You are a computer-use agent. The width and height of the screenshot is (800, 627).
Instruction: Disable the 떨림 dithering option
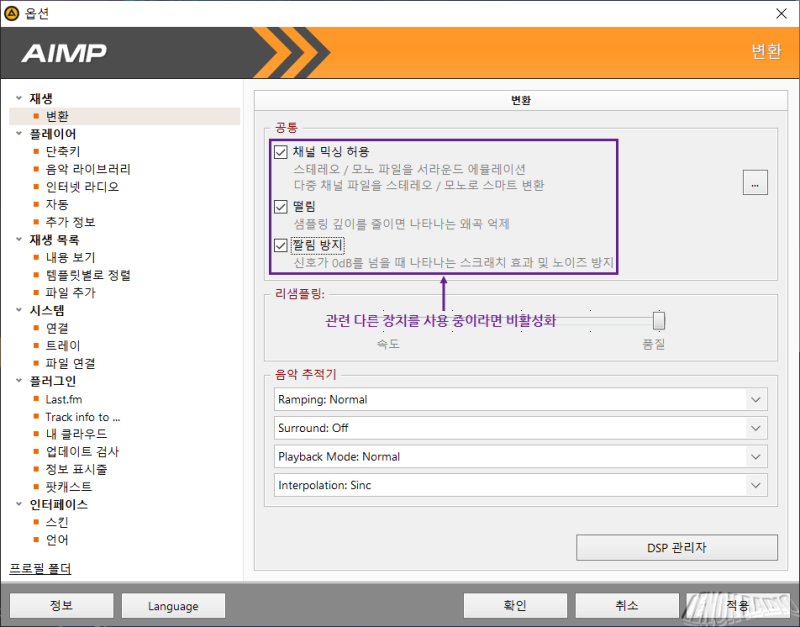point(281,206)
